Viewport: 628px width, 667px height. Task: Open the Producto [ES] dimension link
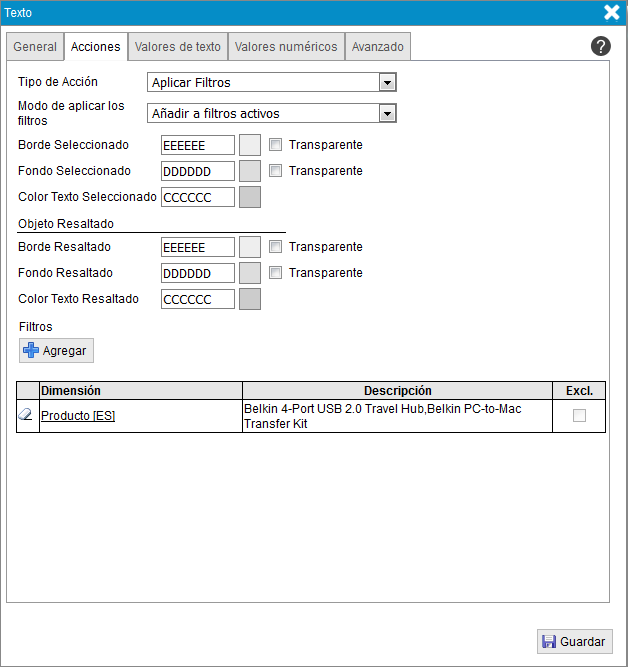click(78, 416)
